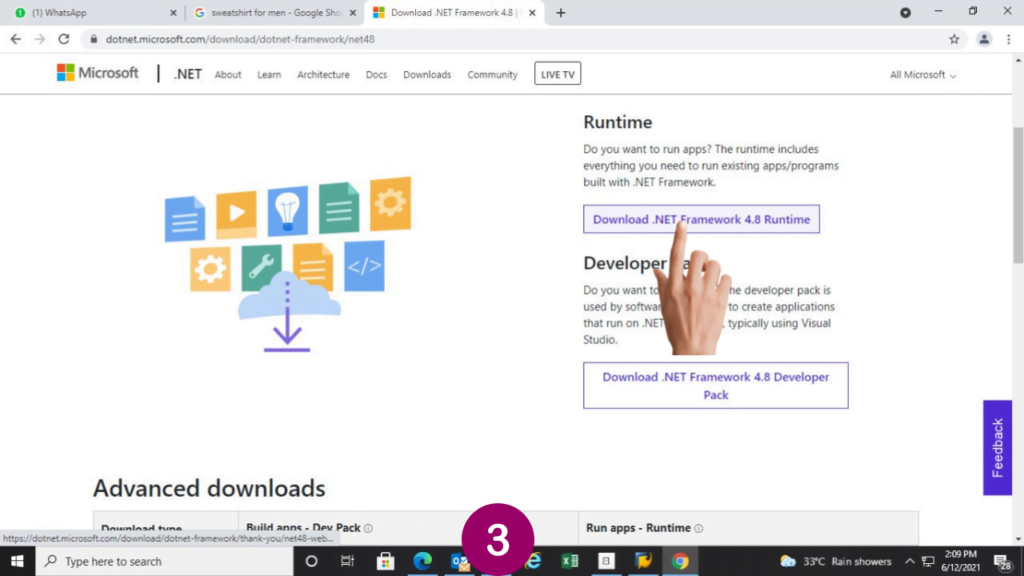Launch Cortana from the taskbar

click(x=311, y=561)
